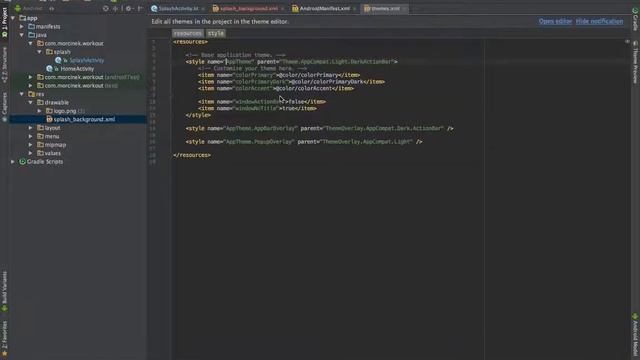Screen dimensions: 640x360
Task: Collapse the res folder
Action: 22,94
